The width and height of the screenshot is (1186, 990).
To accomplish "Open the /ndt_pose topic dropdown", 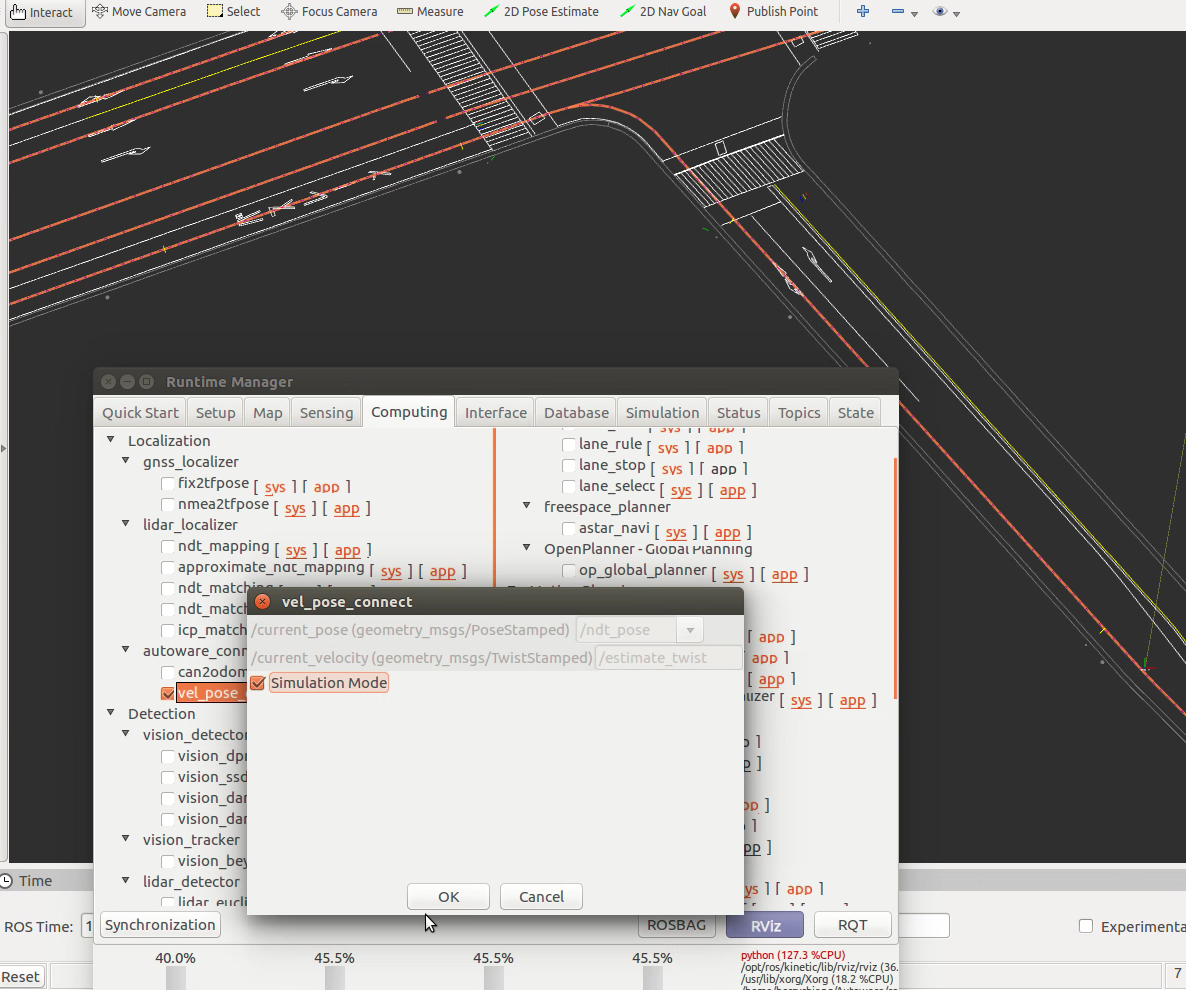I will (x=689, y=629).
